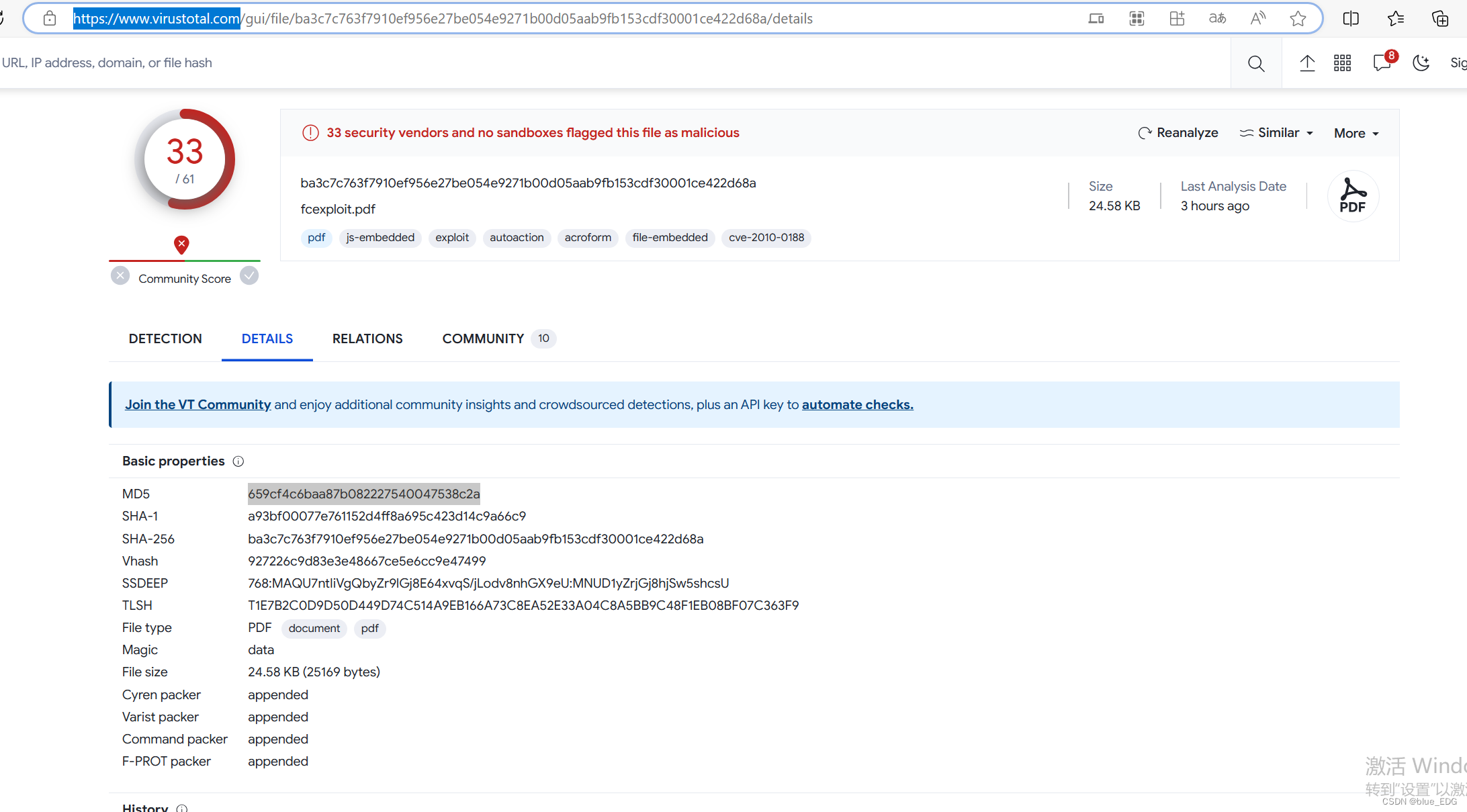Viewport: 1467px width, 812px height.
Task: Add page to favorites star icon
Action: (x=1298, y=19)
